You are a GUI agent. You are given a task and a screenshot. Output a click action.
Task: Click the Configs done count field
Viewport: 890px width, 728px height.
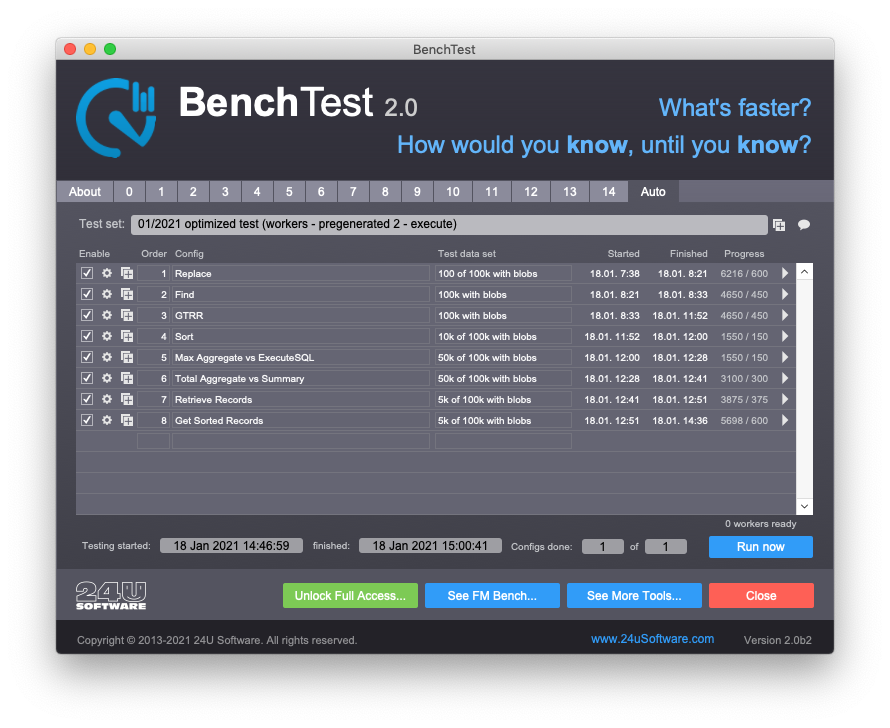click(x=603, y=547)
